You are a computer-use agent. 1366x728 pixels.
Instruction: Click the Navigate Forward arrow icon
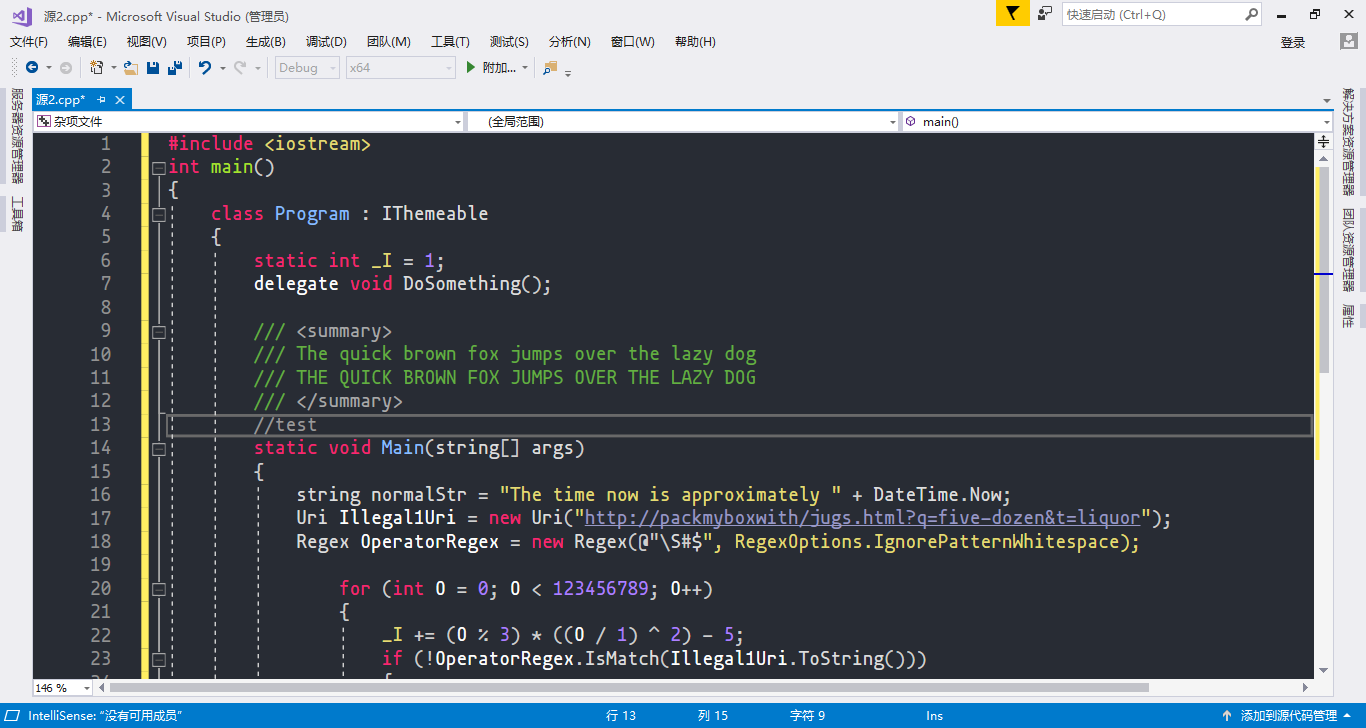click(66, 68)
